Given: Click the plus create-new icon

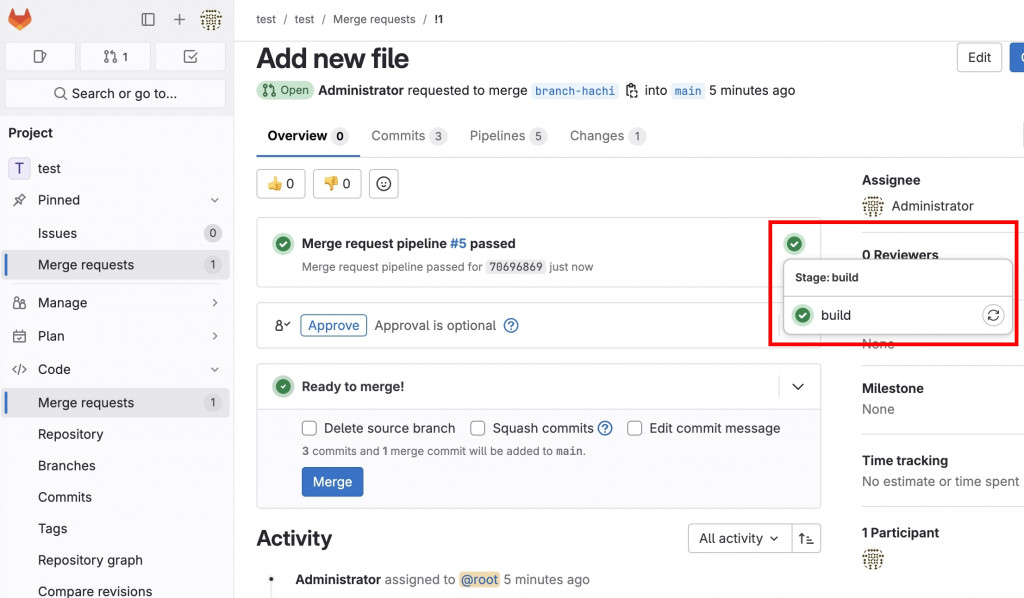Looking at the screenshot, I should (179, 19).
